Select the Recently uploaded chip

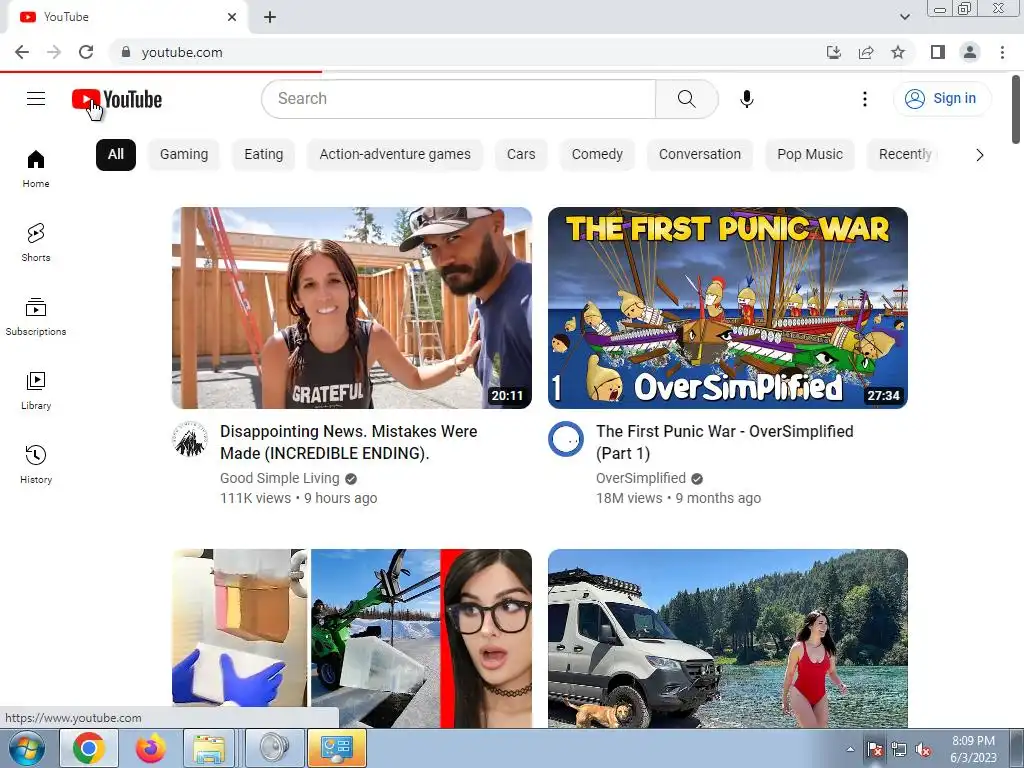pyautogui.click(x=904, y=155)
